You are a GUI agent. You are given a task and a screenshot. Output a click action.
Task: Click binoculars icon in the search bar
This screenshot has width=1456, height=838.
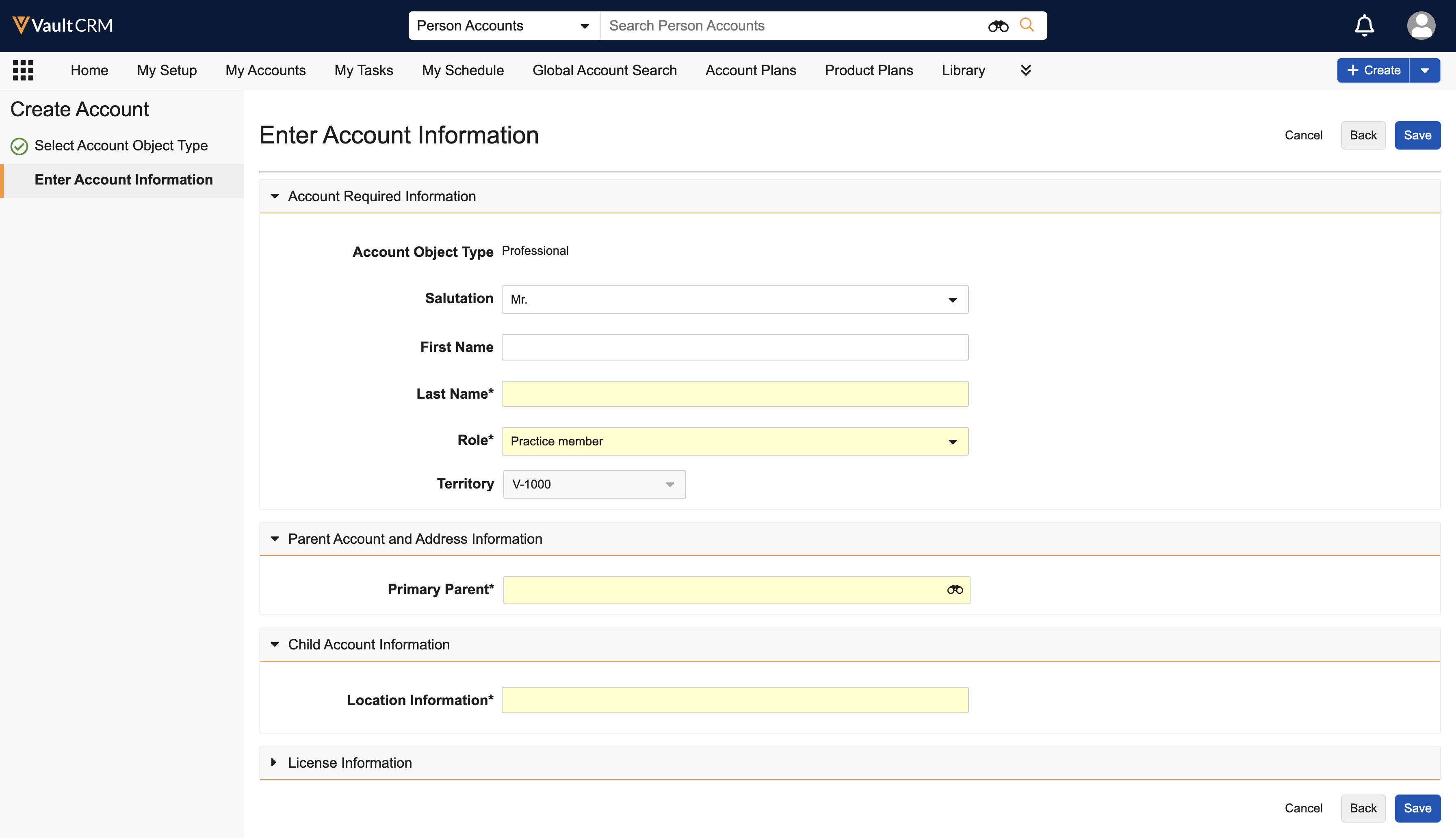point(998,26)
